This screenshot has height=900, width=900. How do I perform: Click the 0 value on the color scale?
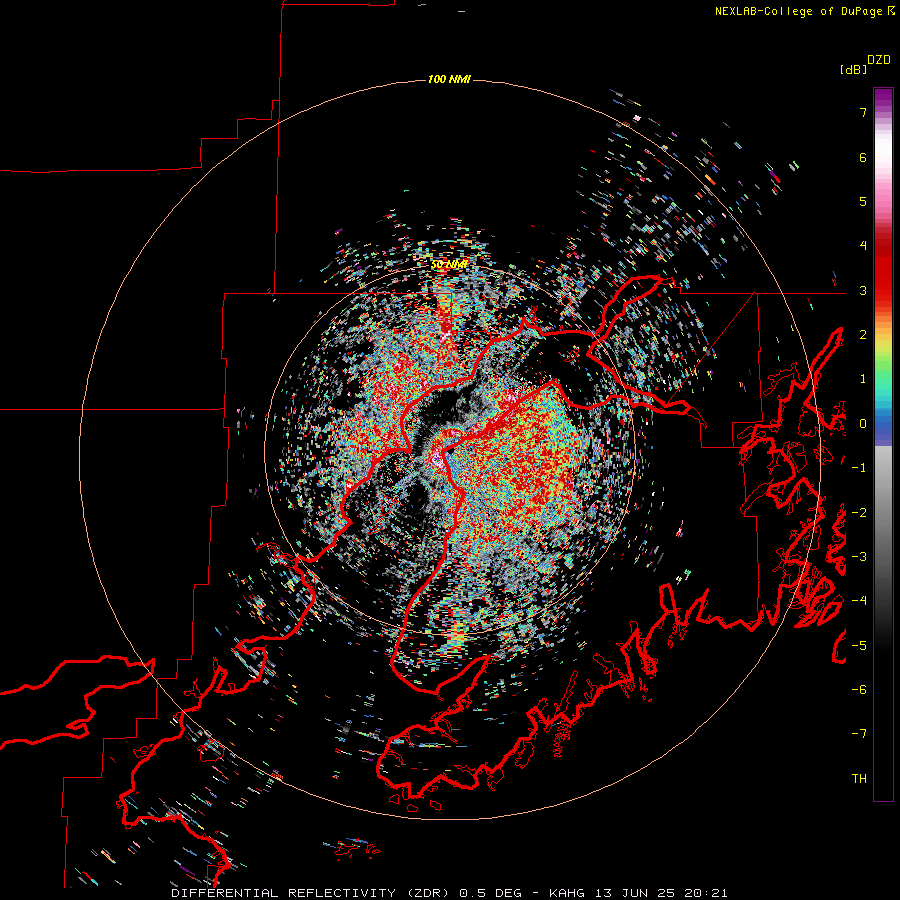tap(863, 424)
